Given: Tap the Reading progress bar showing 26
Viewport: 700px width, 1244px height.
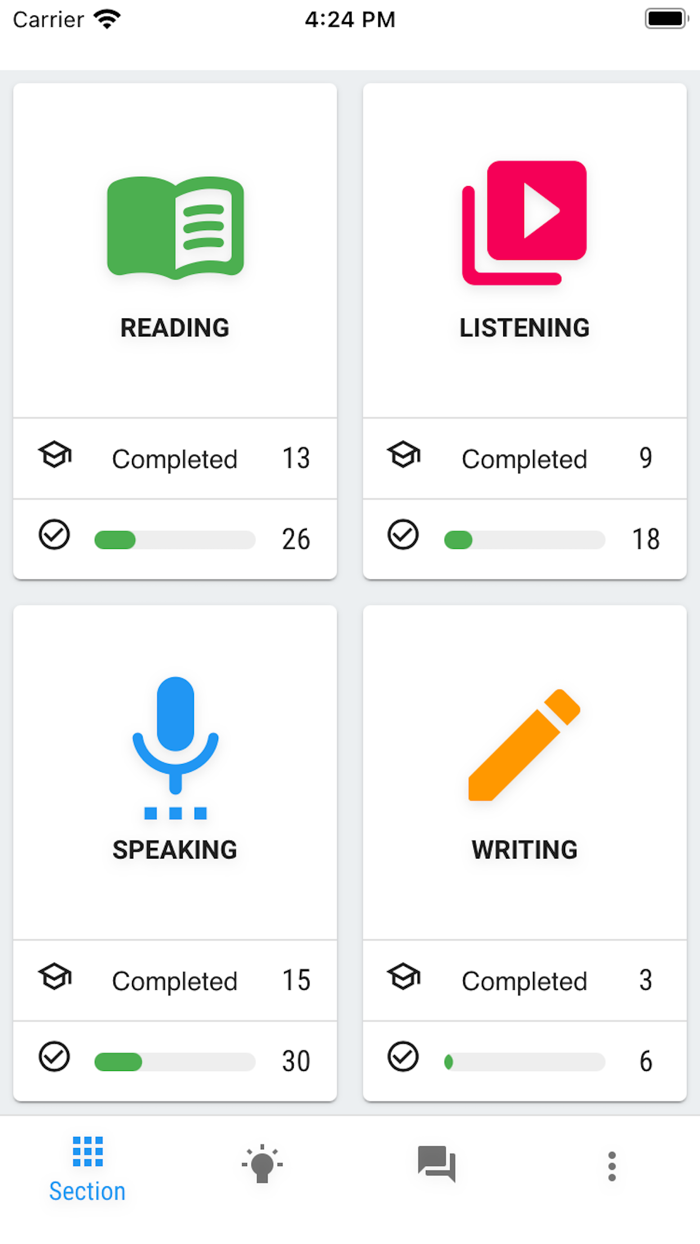Looking at the screenshot, I should [x=174, y=539].
